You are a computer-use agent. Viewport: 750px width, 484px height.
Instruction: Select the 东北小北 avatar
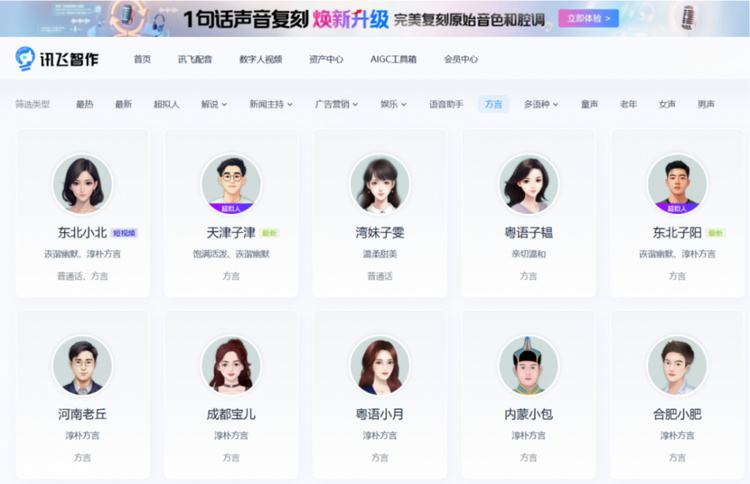[x=82, y=184]
